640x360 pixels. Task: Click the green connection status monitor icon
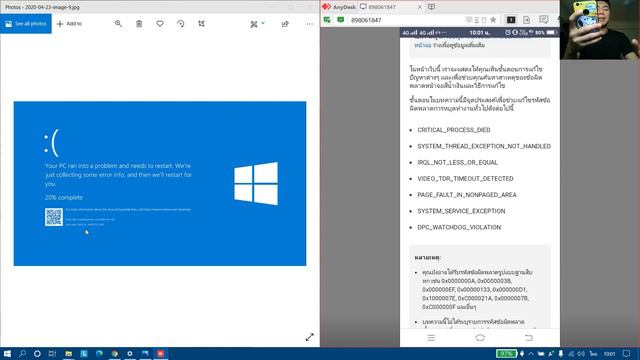click(x=327, y=20)
